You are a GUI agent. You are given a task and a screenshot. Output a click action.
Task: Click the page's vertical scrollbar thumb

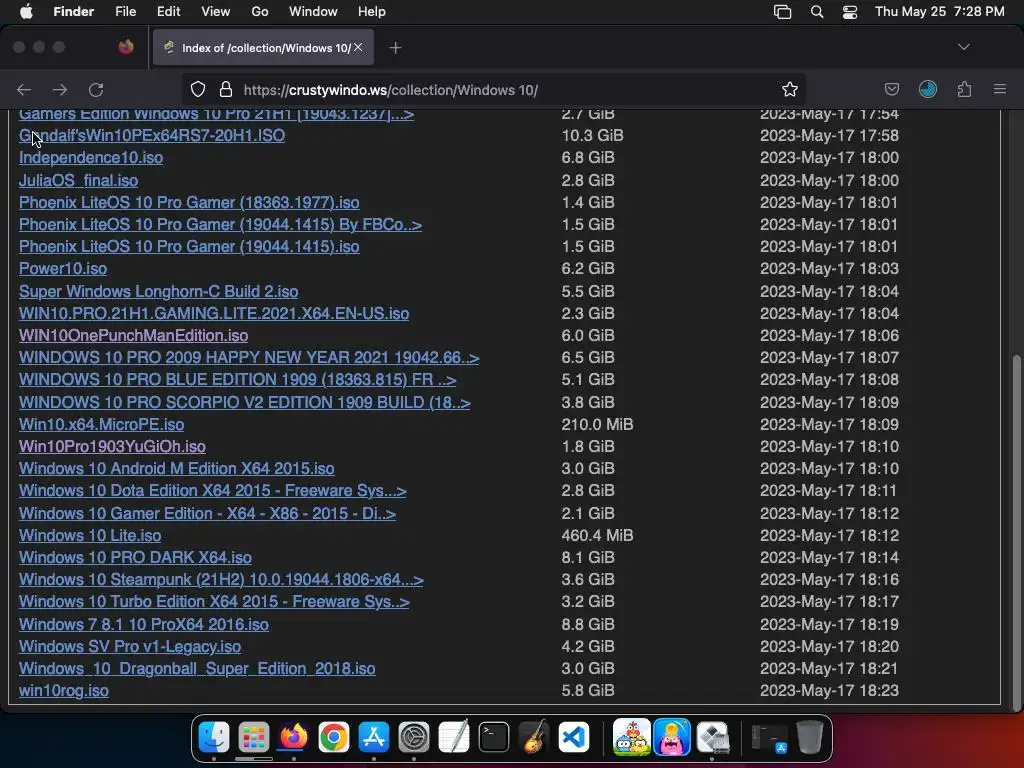click(x=1016, y=532)
